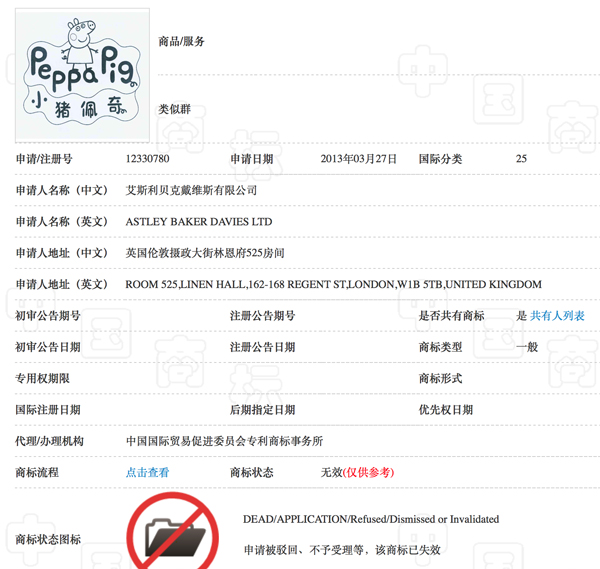Click the 申请/注册号 label

(x=44, y=159)
